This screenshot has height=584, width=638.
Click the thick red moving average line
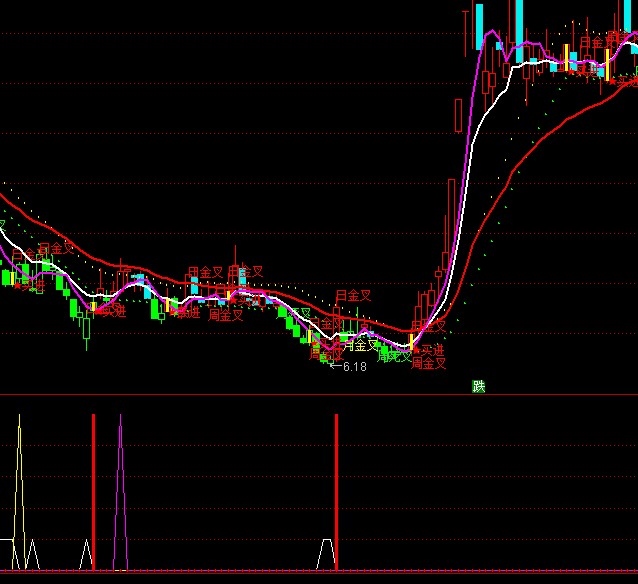pos(520,170)
